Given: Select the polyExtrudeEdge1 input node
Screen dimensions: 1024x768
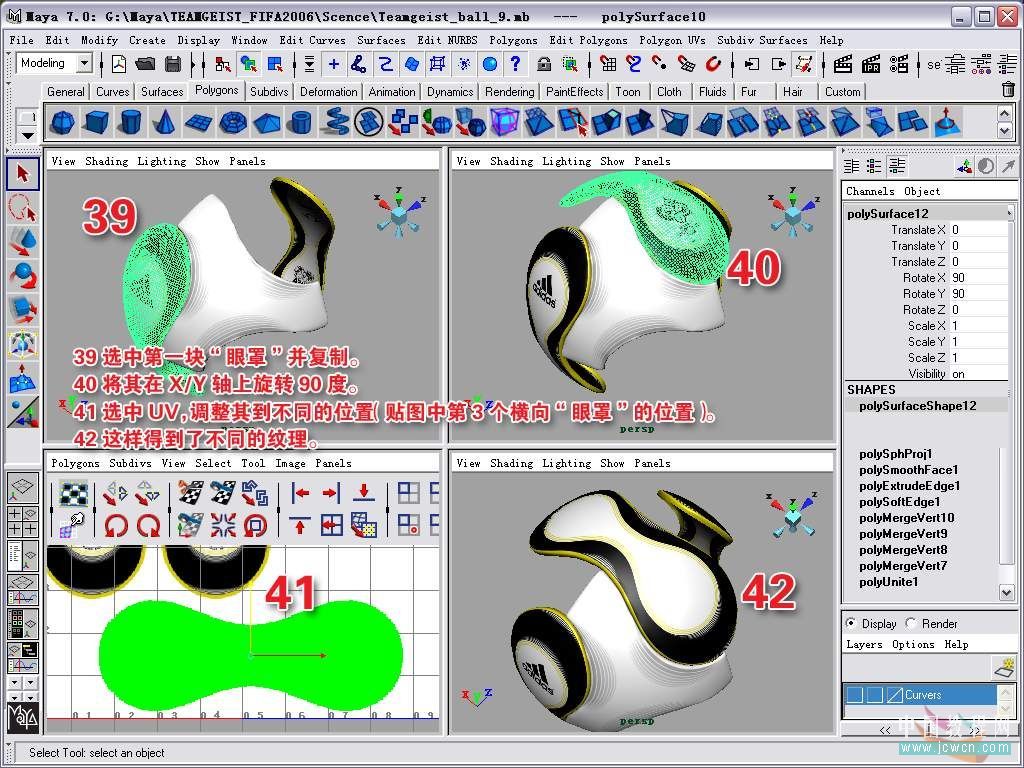Looking at the screenshot, I should [x=910, y=486].
